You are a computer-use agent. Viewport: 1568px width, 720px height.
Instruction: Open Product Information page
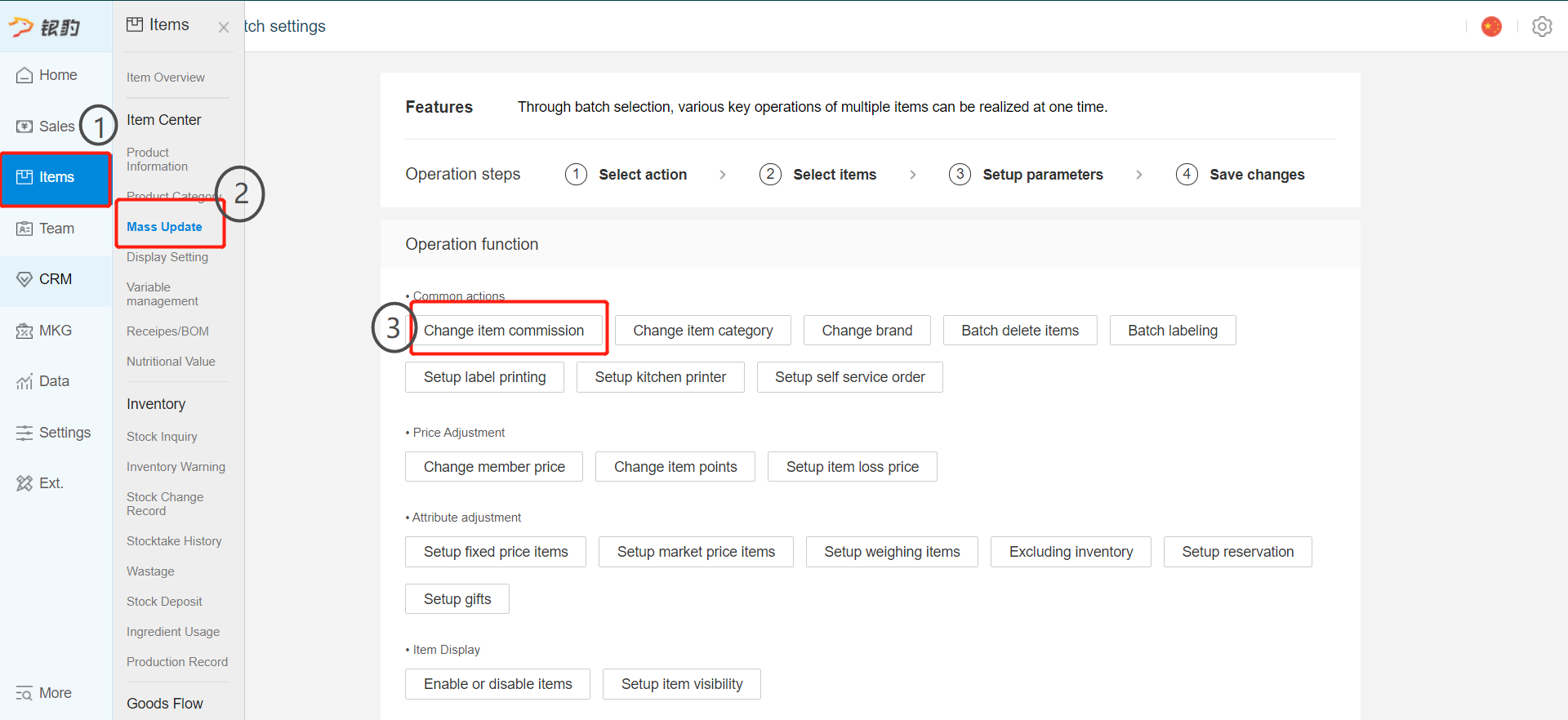(158, 159)
